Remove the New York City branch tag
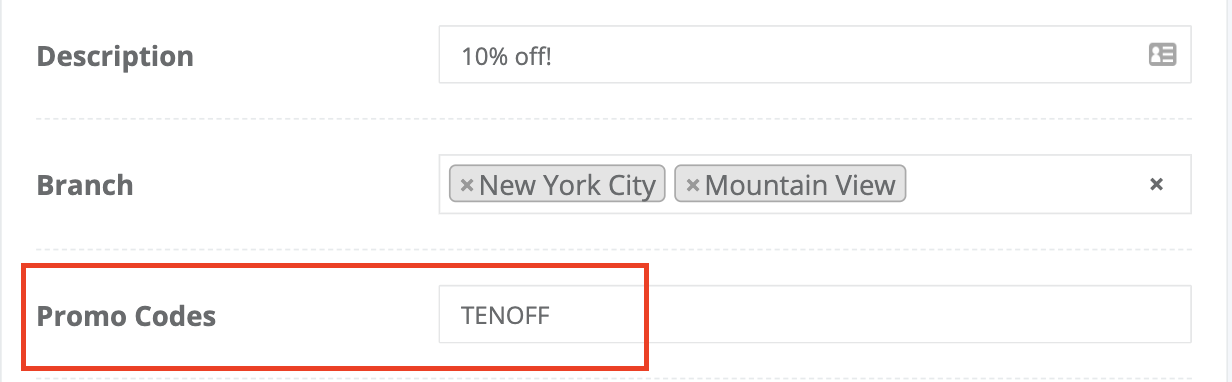This screenshot has height=382, width=1232. [x=466, y=185]
